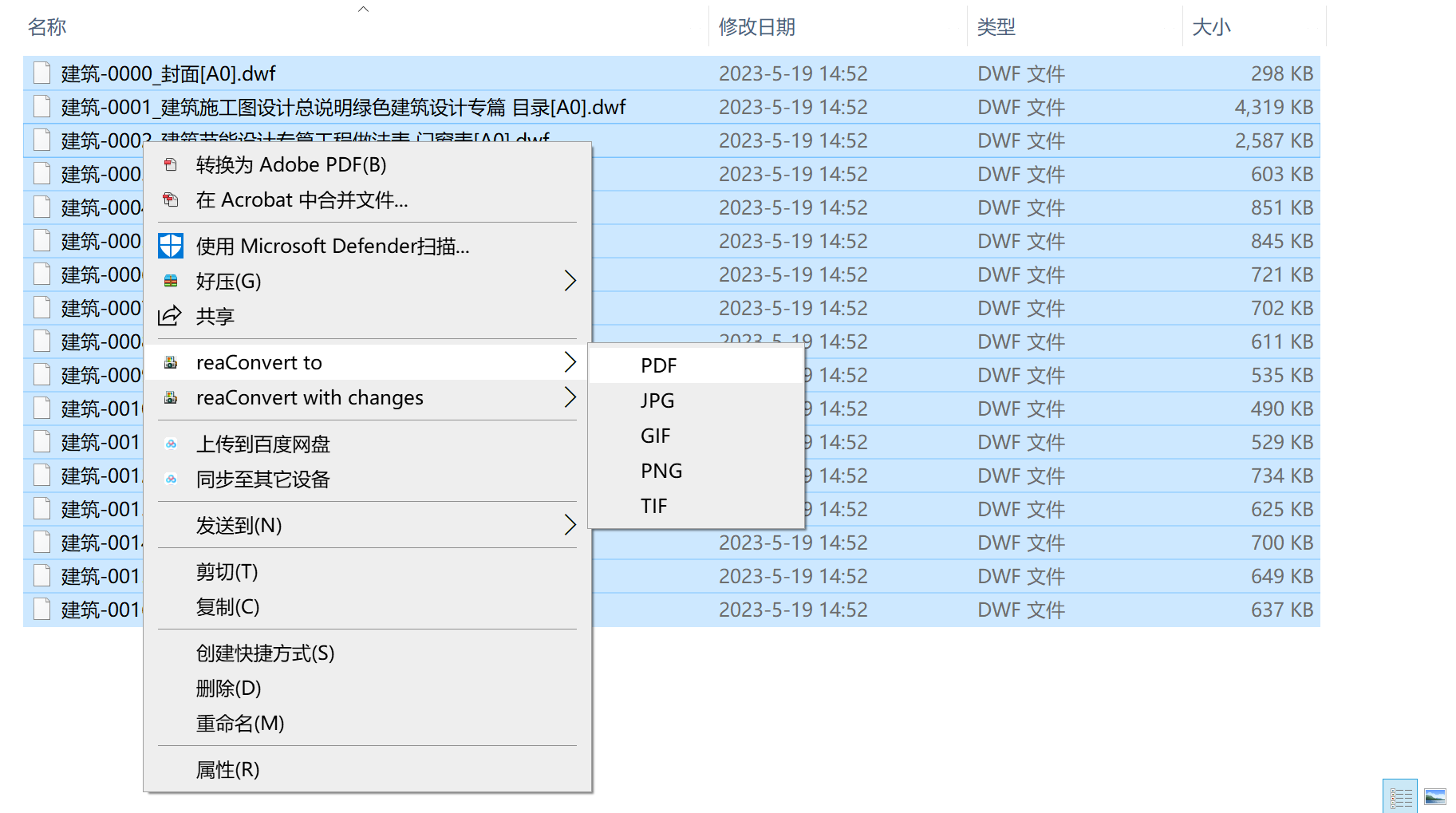Screen dimensions: 1456x813
Task: Click the 共享 share icon
Action: click(169, 316)
